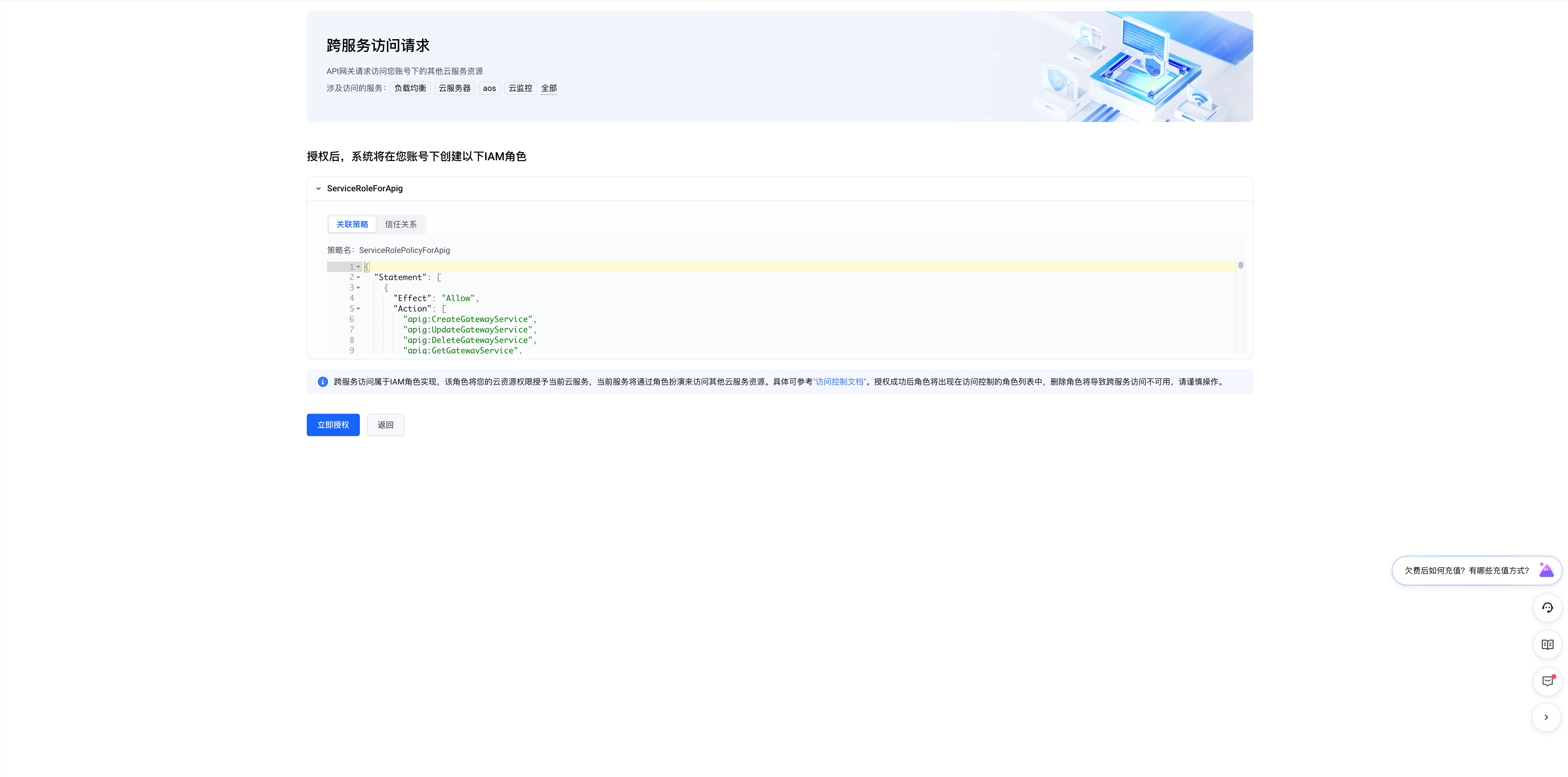This screenshot has width=1568, height=777.
Task: Click the headset customer support icon
Action: tap(1547, 607)
